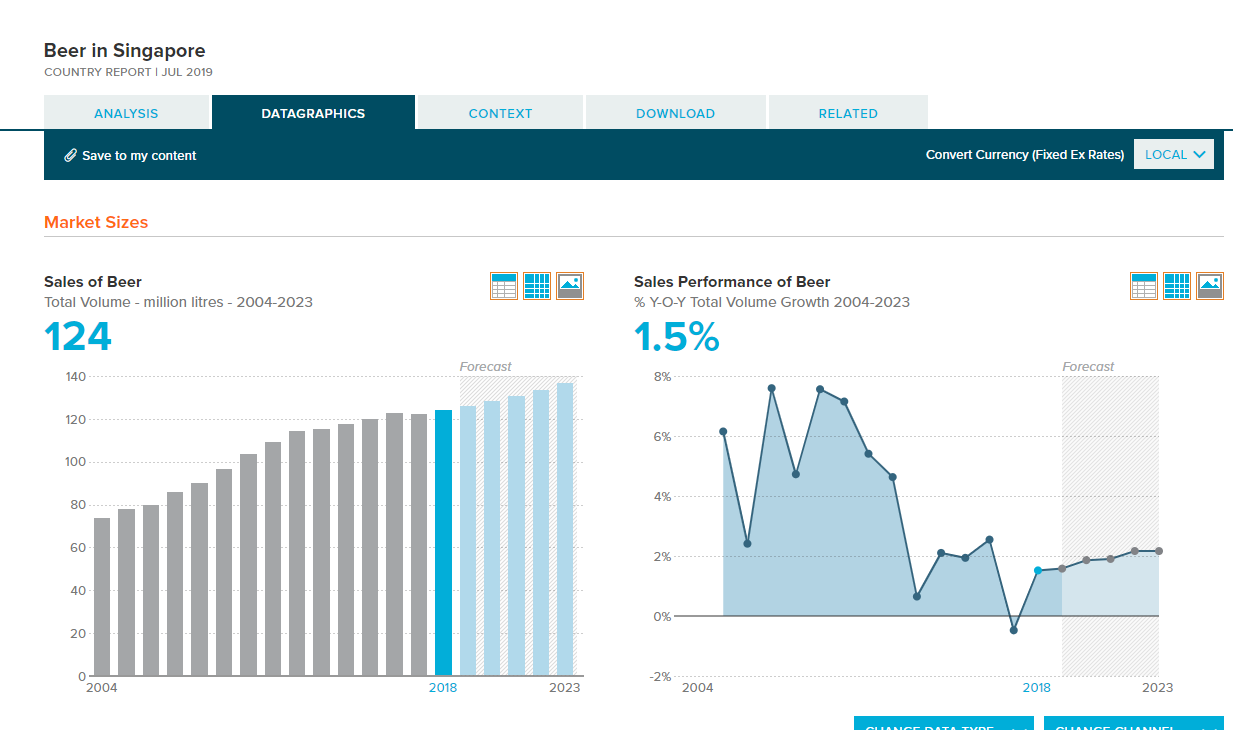Open table view icon for Sales of Beer
Viewport: 1233px width, 730px height.
[x=504, y=286]
